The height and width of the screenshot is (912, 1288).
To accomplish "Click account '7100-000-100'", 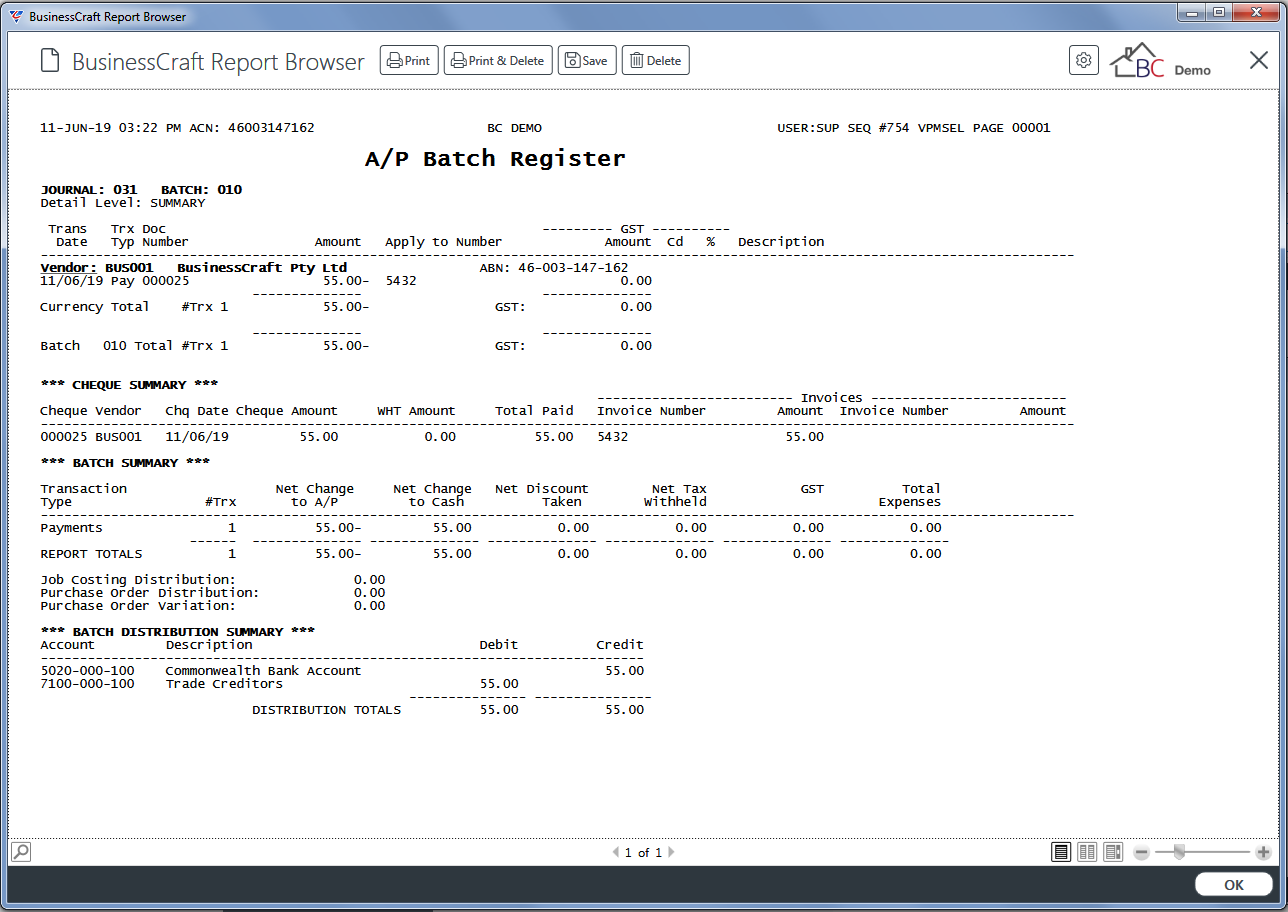I will (87, 684).
